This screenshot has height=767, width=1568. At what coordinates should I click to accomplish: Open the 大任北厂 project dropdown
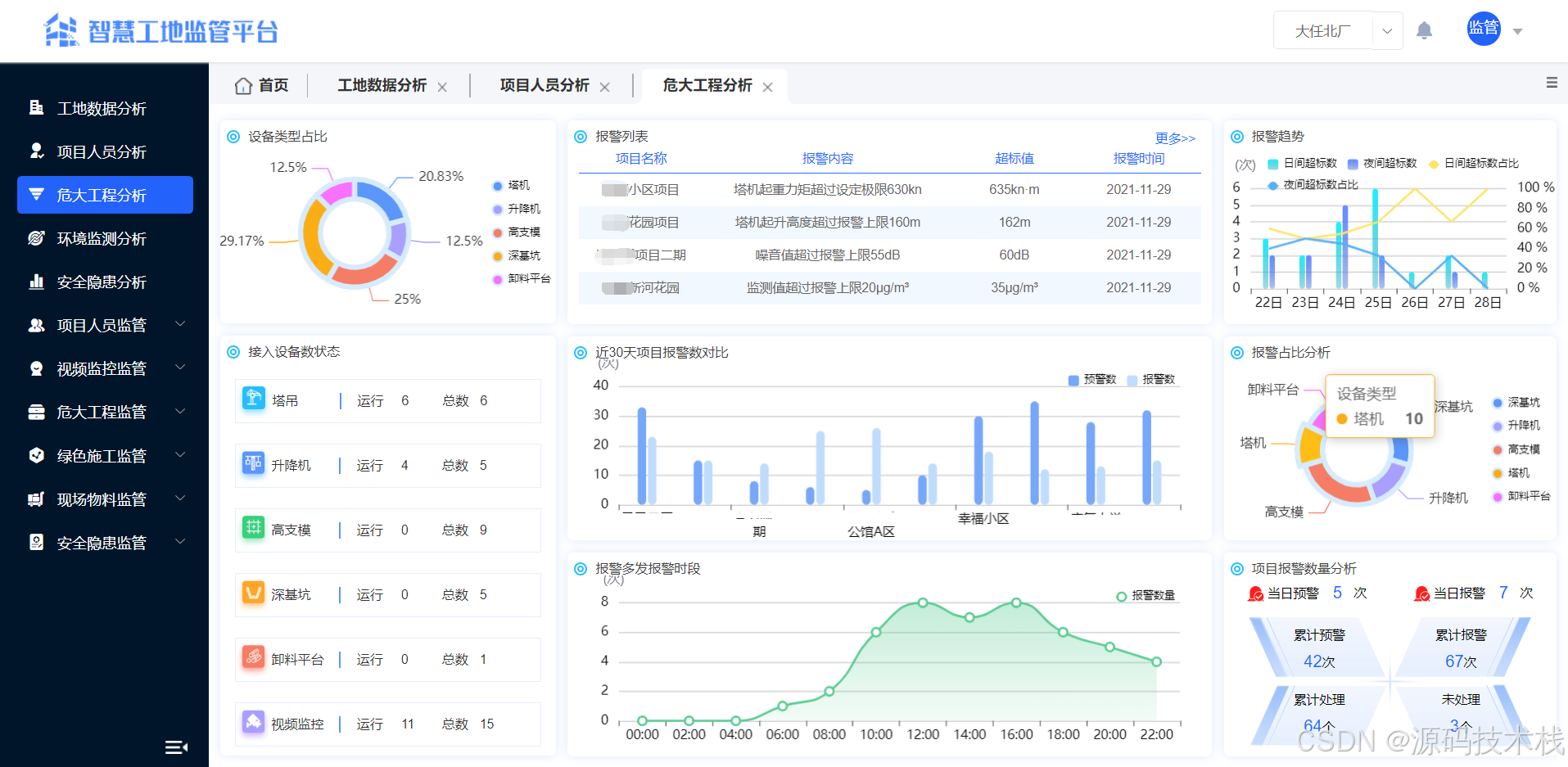(x=1338, y=31)
